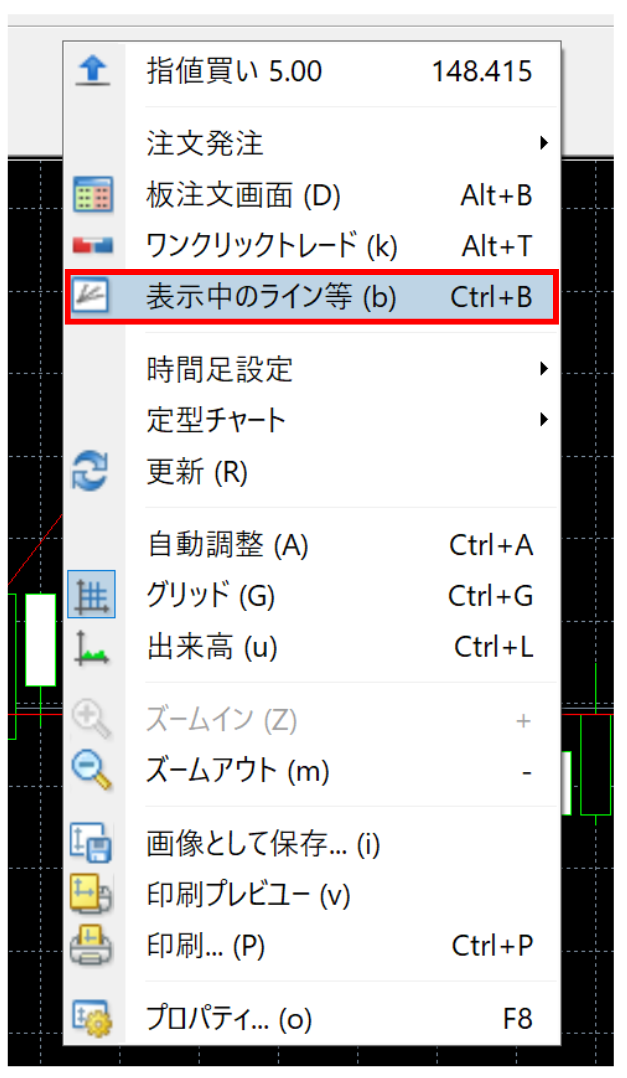
Task: Click the Ctrl+G shortcut label
Action: [x=491, y=596]
